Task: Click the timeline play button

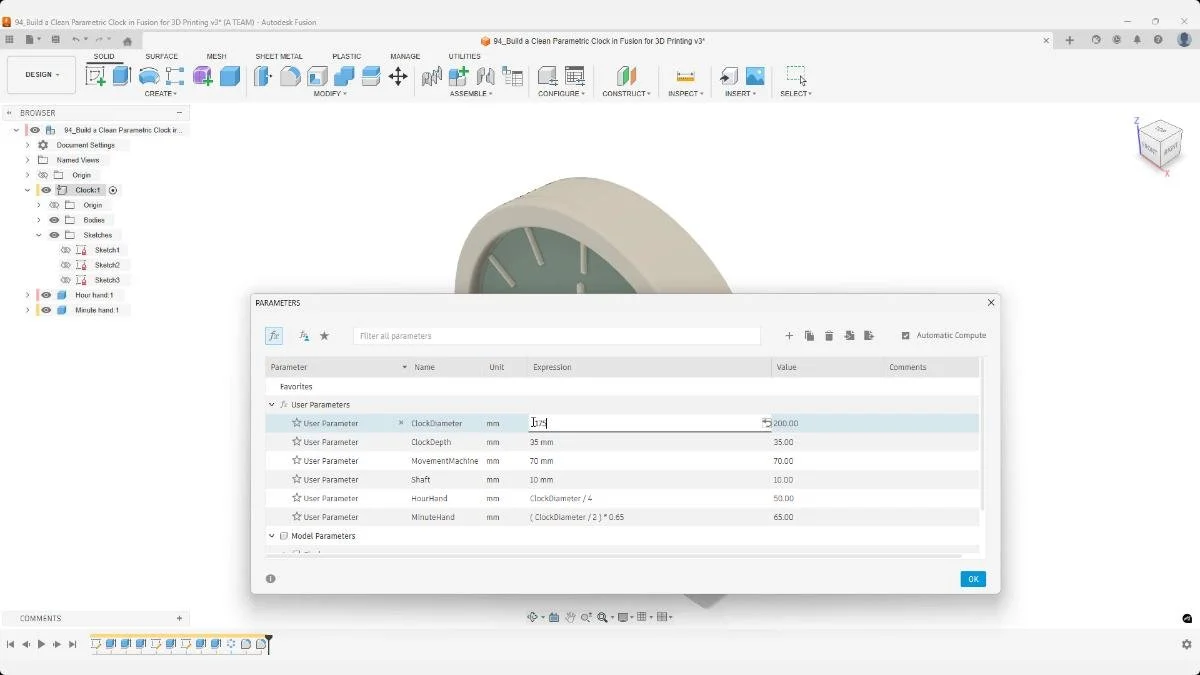Action: [41, 645]
